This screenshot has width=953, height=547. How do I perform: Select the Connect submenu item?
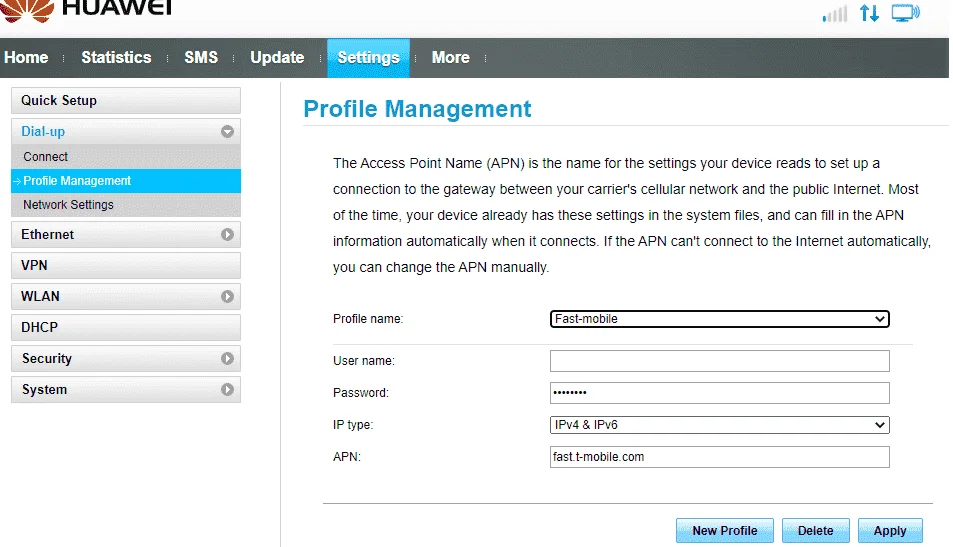pos(126,157)
